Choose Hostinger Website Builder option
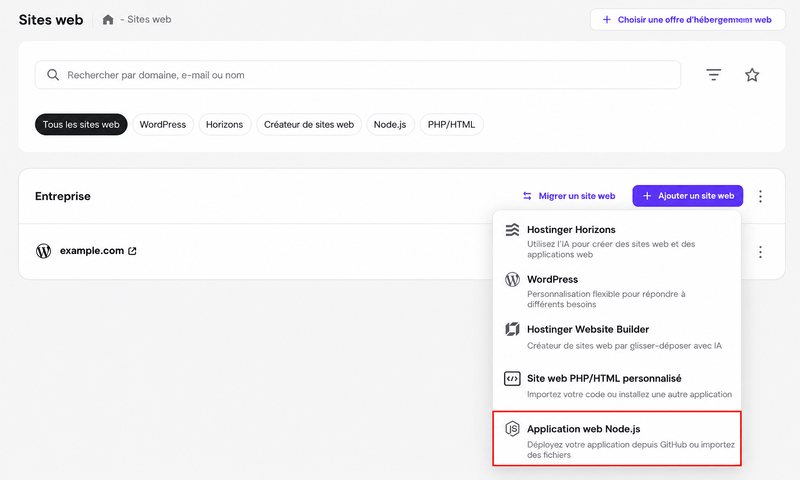Image resolution: width=800 pixels, height=480 pixels. pos(617,337)
